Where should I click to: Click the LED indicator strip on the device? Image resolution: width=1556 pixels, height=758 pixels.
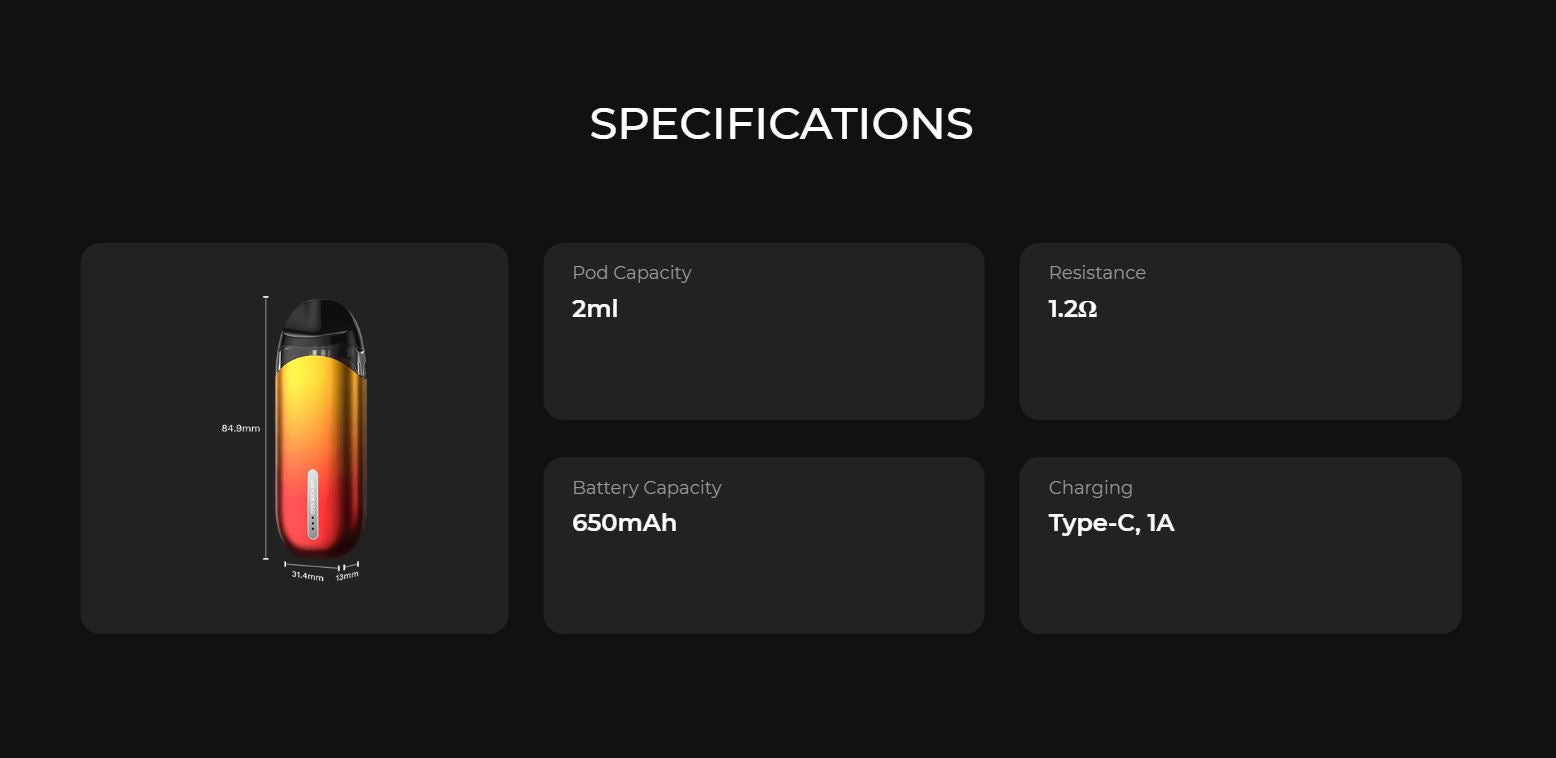pos(313,505)
